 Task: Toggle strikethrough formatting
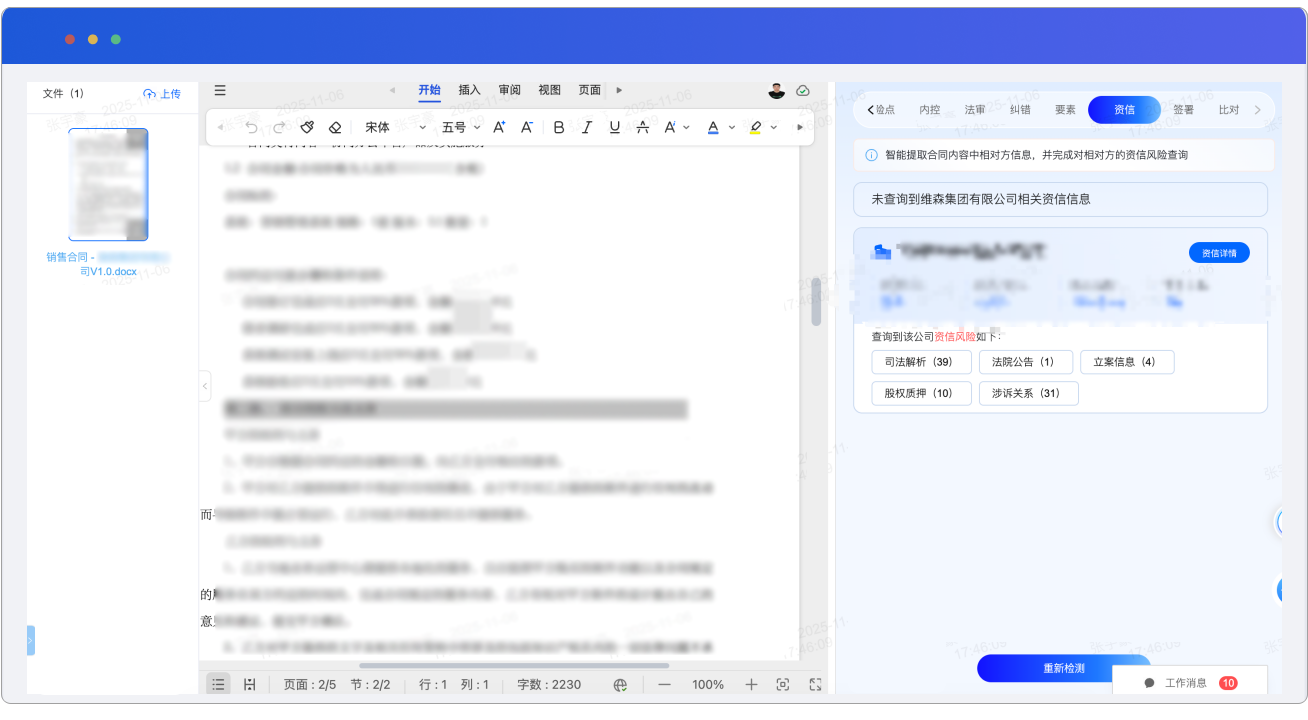pos(643,127)
